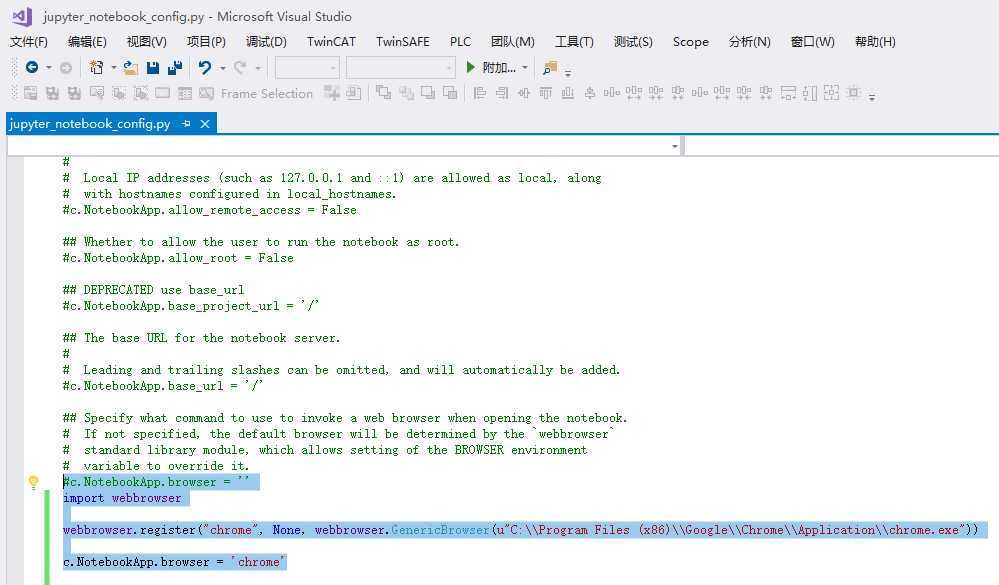Open the 团队(M) menu
Screen dimensions: 999x585
tap(512, 42)
